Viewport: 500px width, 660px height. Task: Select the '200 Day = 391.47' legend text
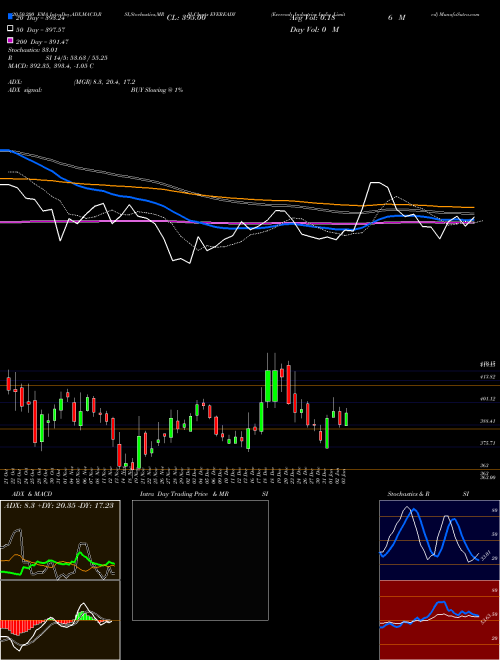coord(42,42)
